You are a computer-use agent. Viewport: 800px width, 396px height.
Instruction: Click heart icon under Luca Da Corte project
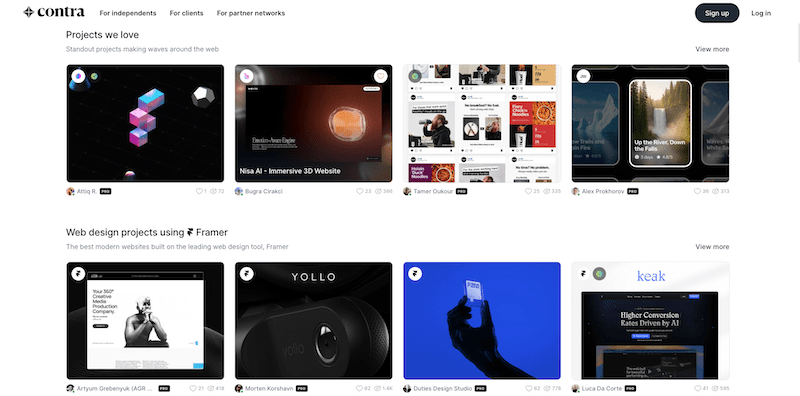(697, 389)
